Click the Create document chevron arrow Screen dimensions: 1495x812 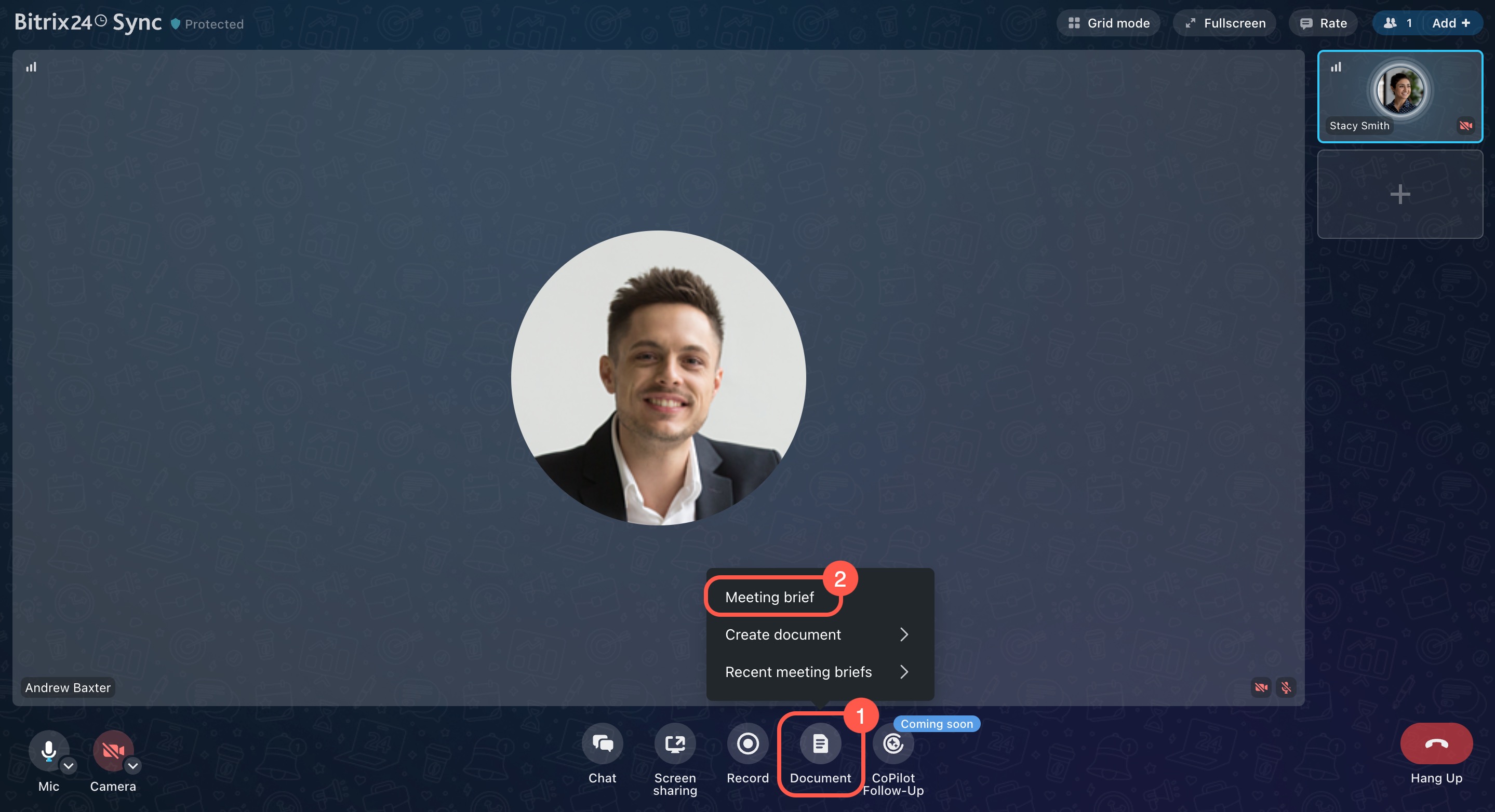(904, 634)
